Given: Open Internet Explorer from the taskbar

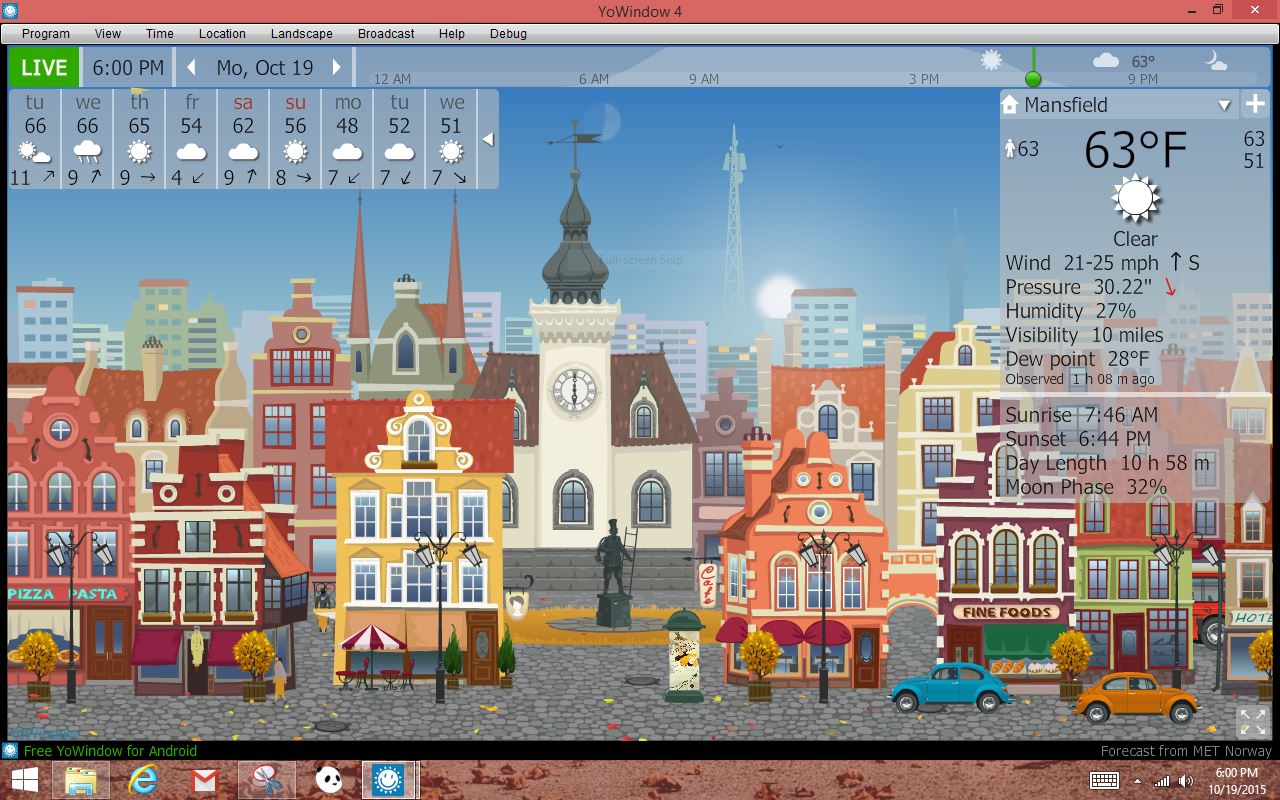Looking at the screenshot, I should click(143, 780).
